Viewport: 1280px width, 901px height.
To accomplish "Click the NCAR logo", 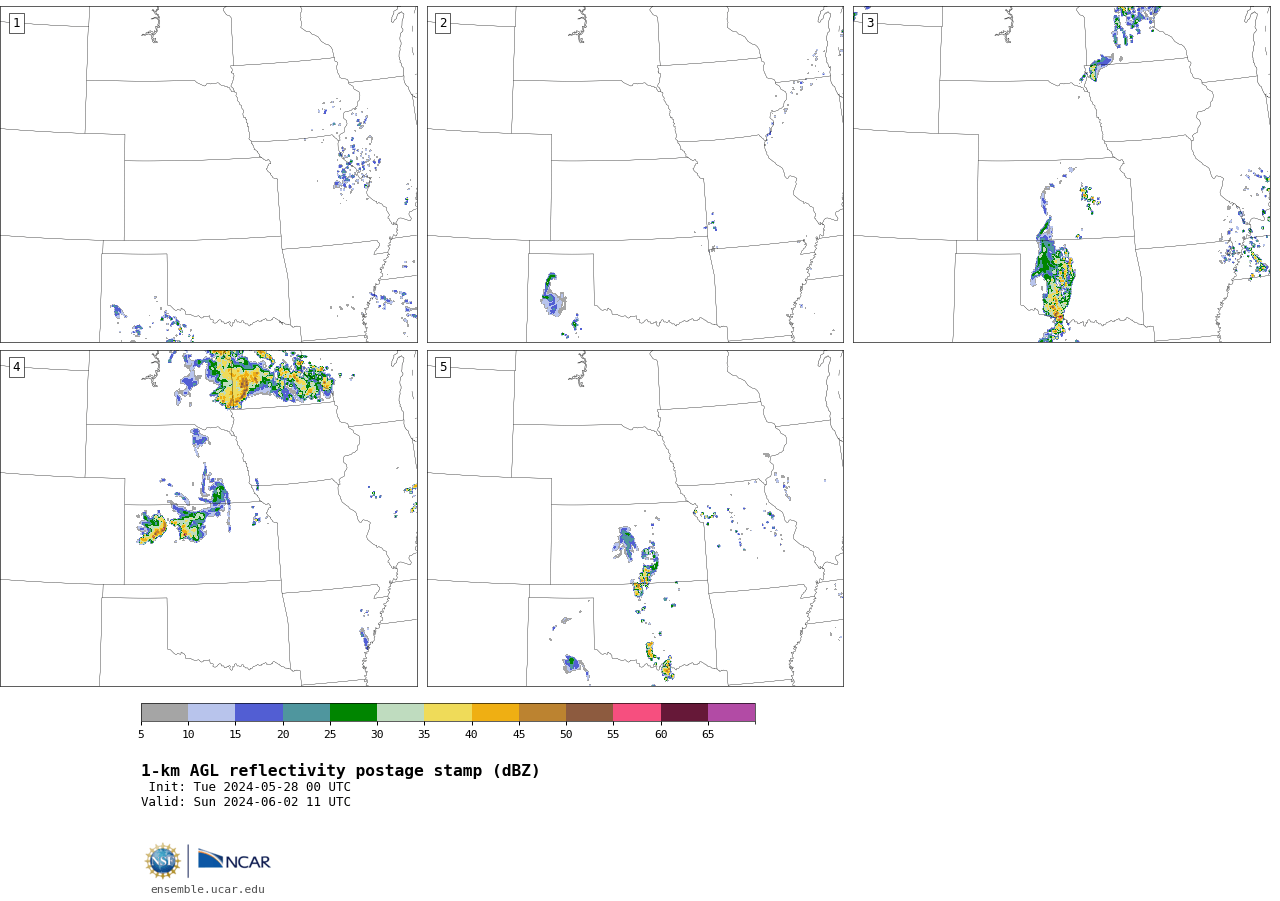I will click(234, 860).
